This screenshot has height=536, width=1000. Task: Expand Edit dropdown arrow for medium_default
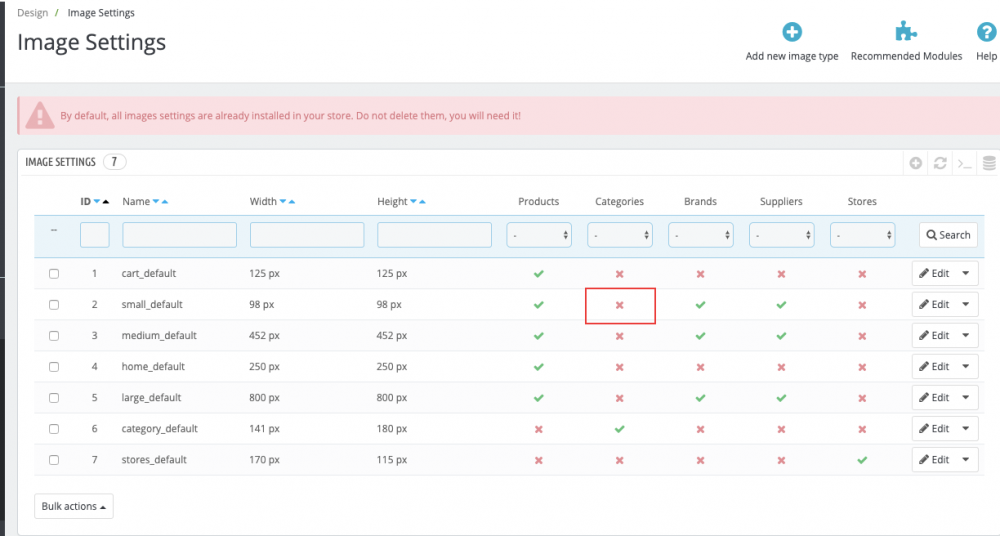coord(966,336)
